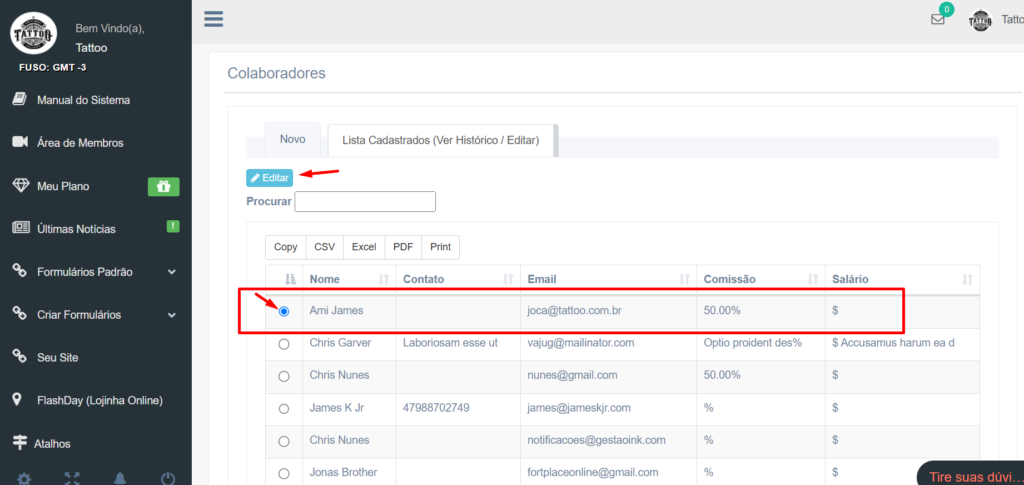
Task: Select the Jonas Brother radio button
Action: point(283,473)
